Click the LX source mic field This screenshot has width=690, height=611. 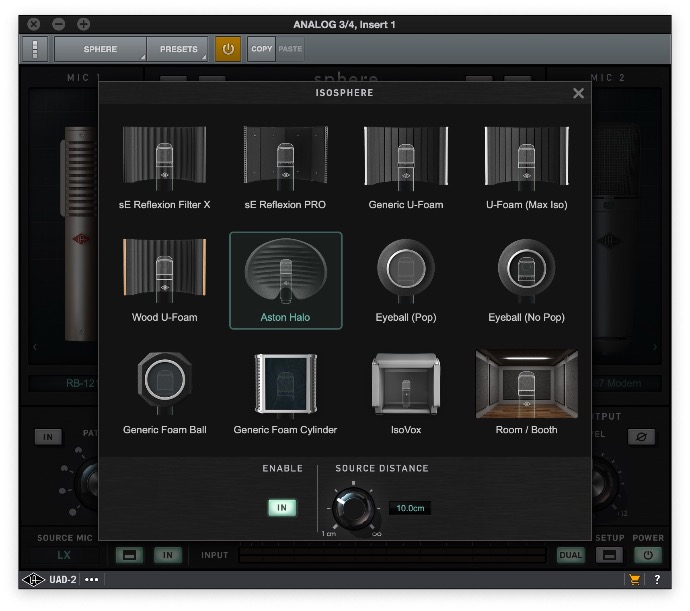tap(64, 555)
